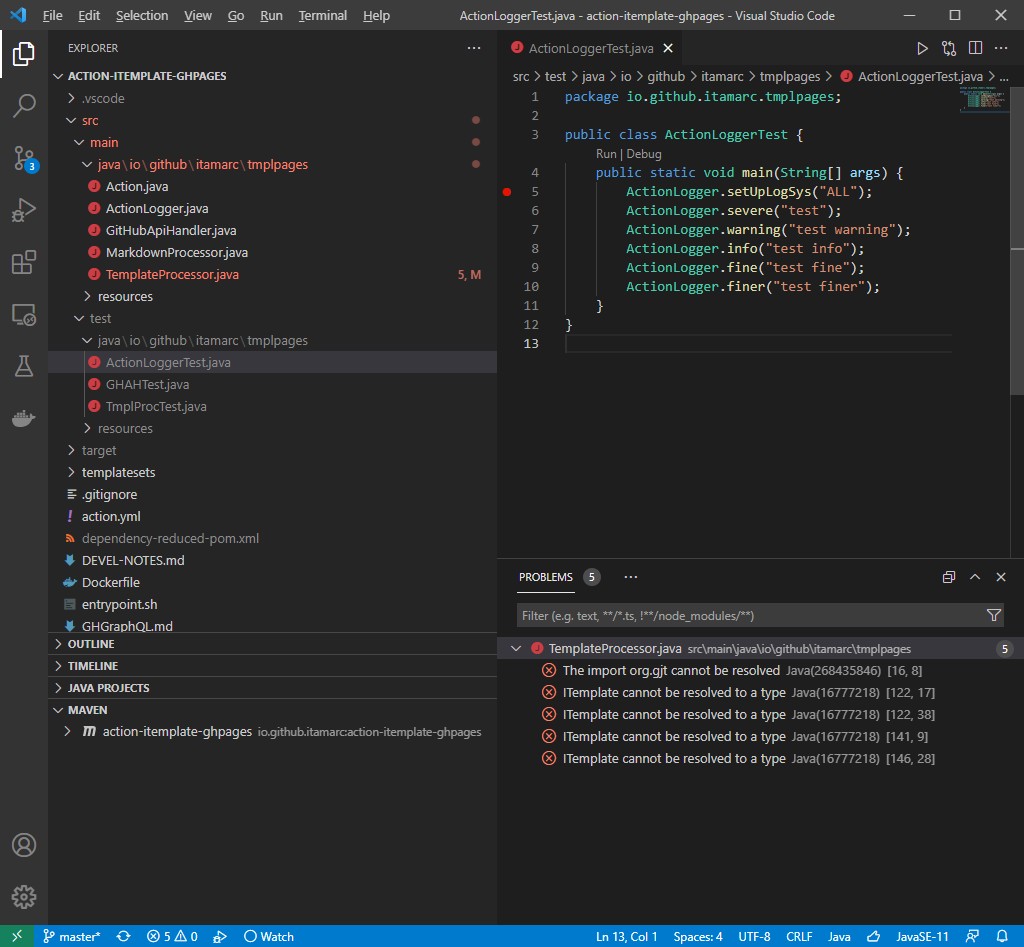The width and height of the screenshot is (1024, 947).
Task: Click the Debug code lens link
Action: 644,154
